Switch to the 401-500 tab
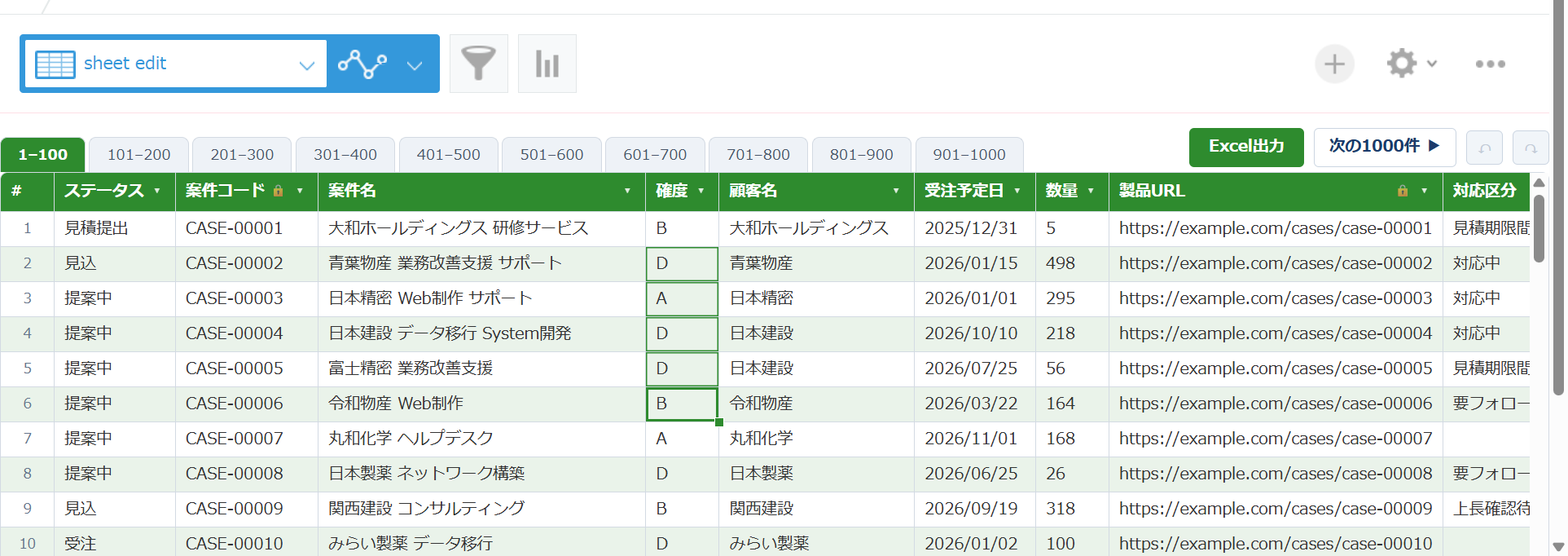 449,155
